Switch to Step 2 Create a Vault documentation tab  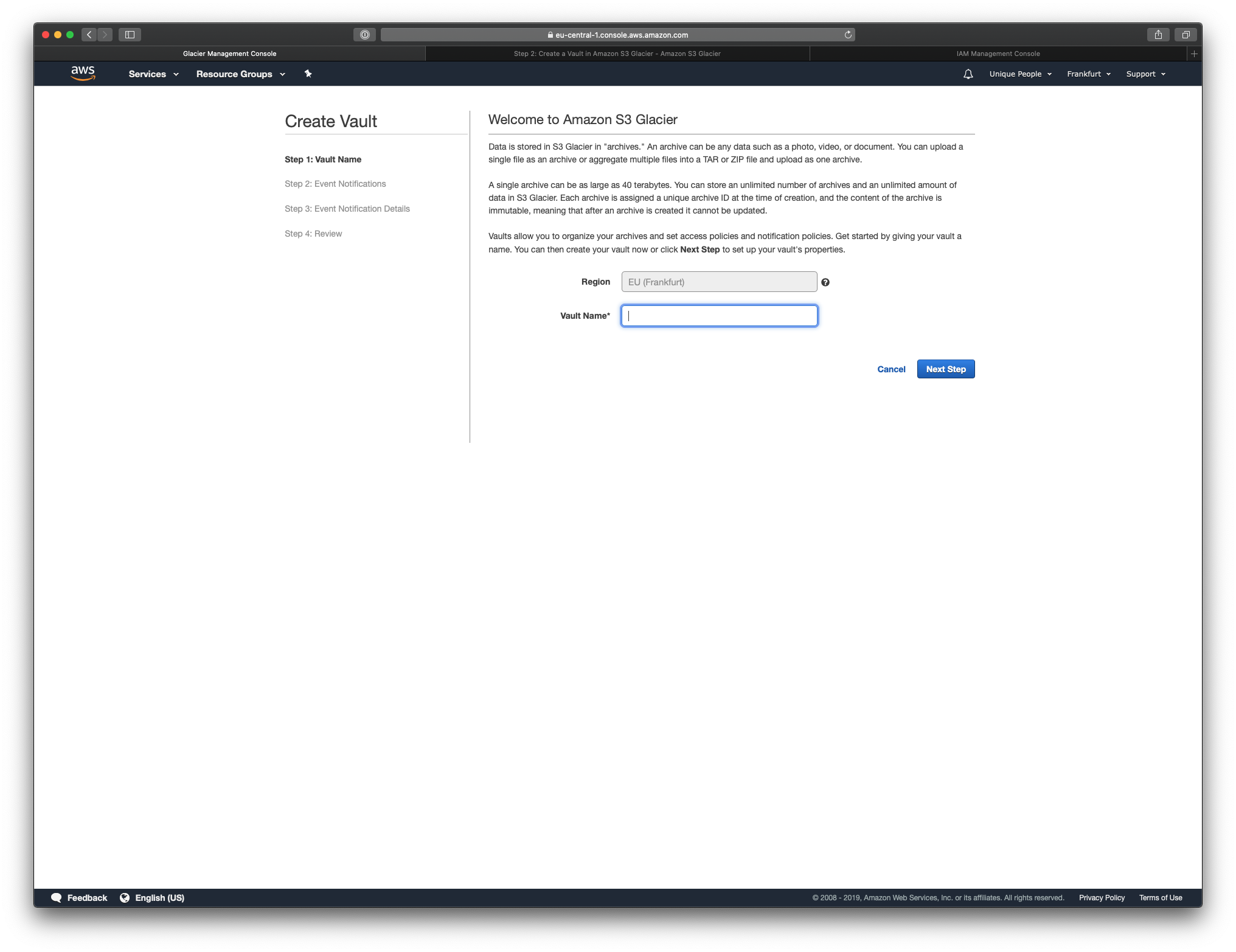[617, 54]
